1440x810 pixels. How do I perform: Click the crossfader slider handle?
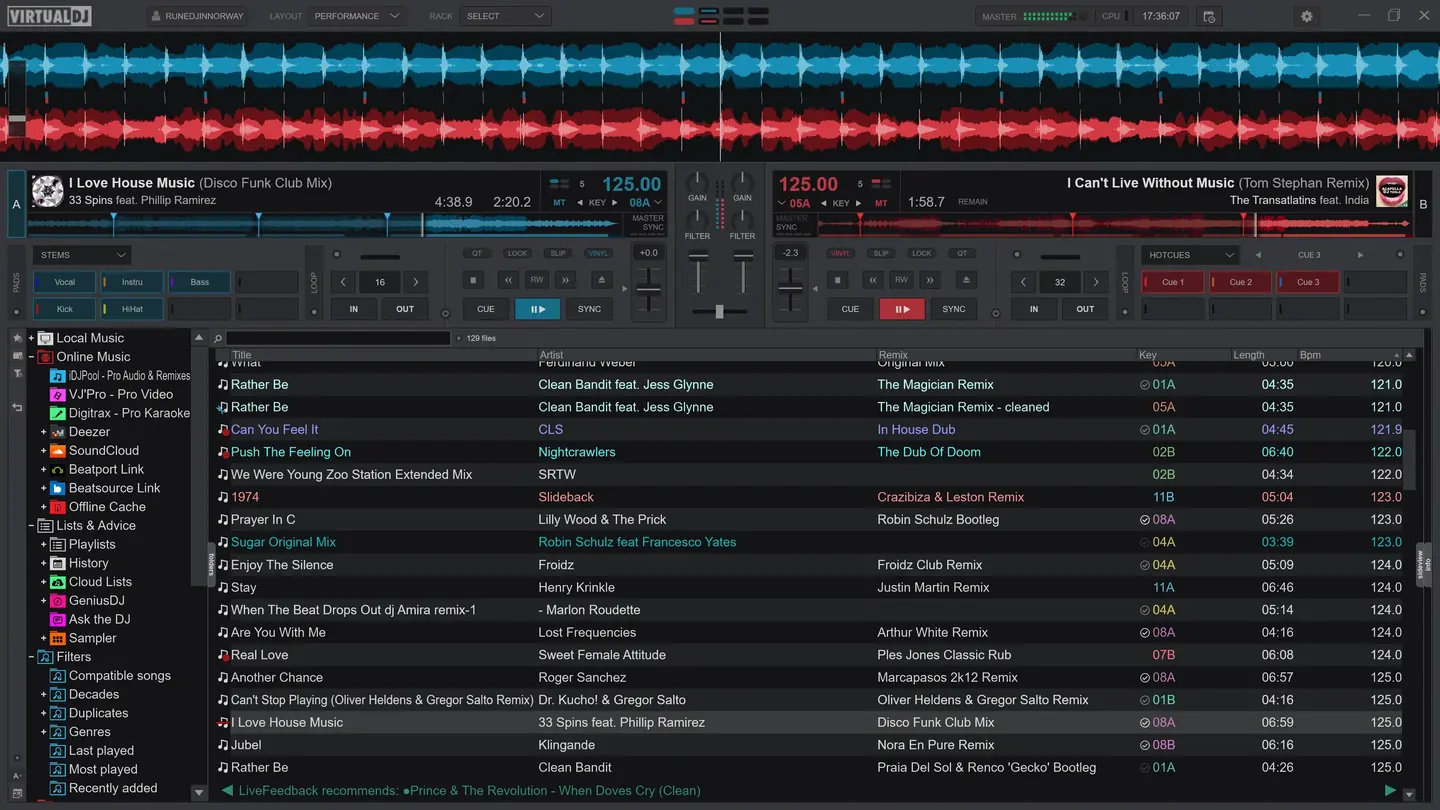[719, 311]
